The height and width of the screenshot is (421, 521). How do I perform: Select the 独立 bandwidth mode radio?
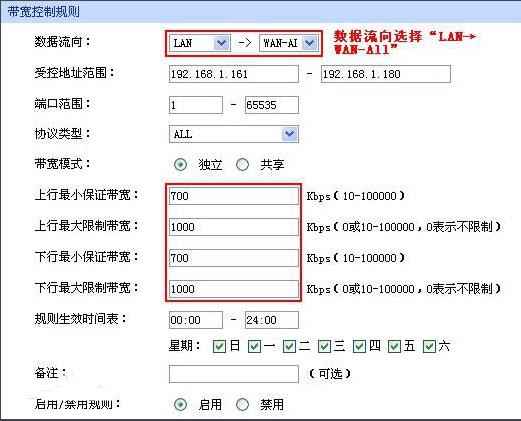point(181,165)
